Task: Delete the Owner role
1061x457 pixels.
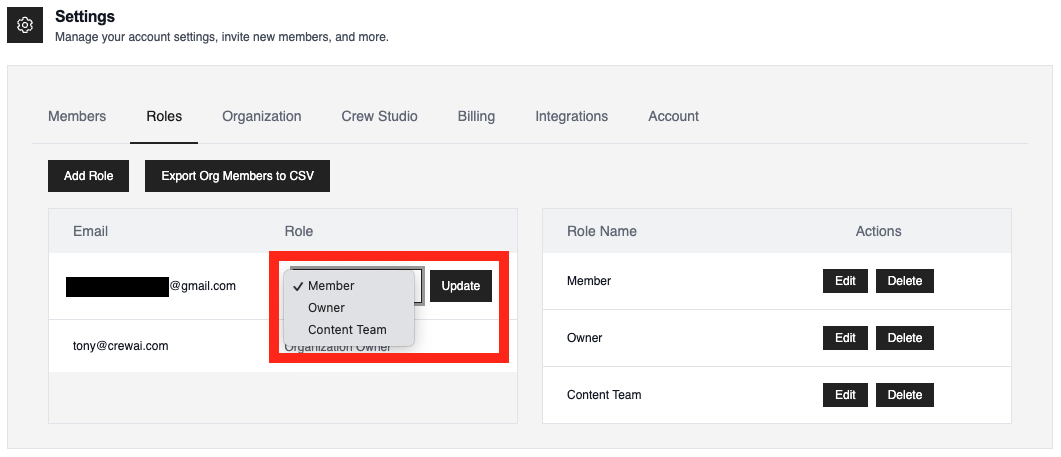Action: pyautogui.click(x=905, y=338)
